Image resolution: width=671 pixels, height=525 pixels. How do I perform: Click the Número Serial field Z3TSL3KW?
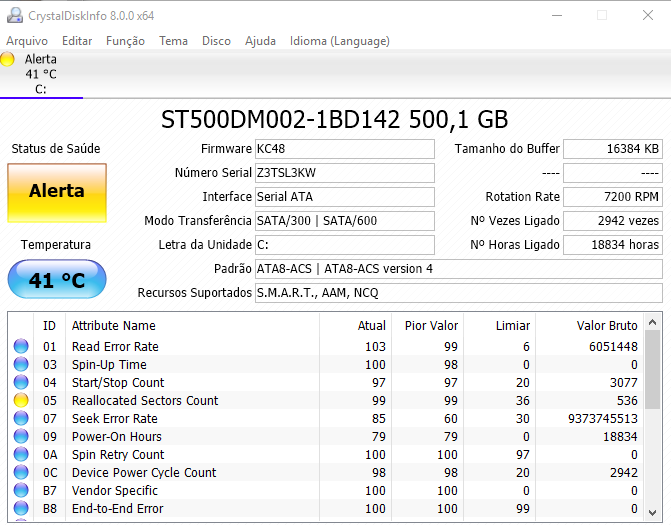click(345, 173)
